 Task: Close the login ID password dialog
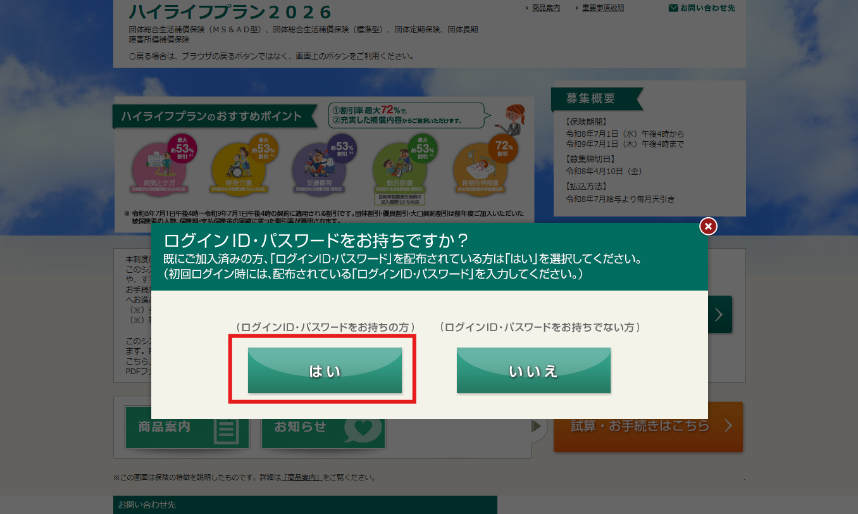pyautogui.click(x=708, y=226)
